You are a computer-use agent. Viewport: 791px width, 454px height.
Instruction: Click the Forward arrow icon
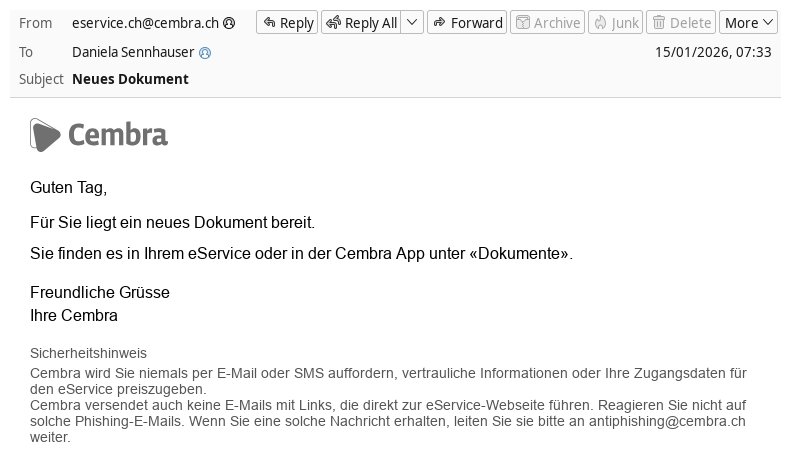439,23
